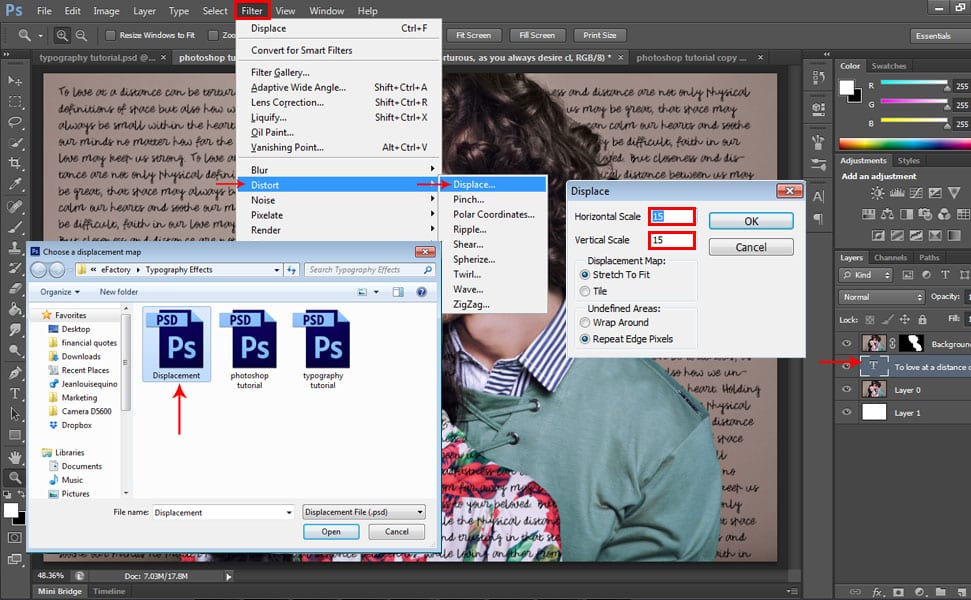Open the Filter menu
The image size is (971, 600).
tap(252, 11)
